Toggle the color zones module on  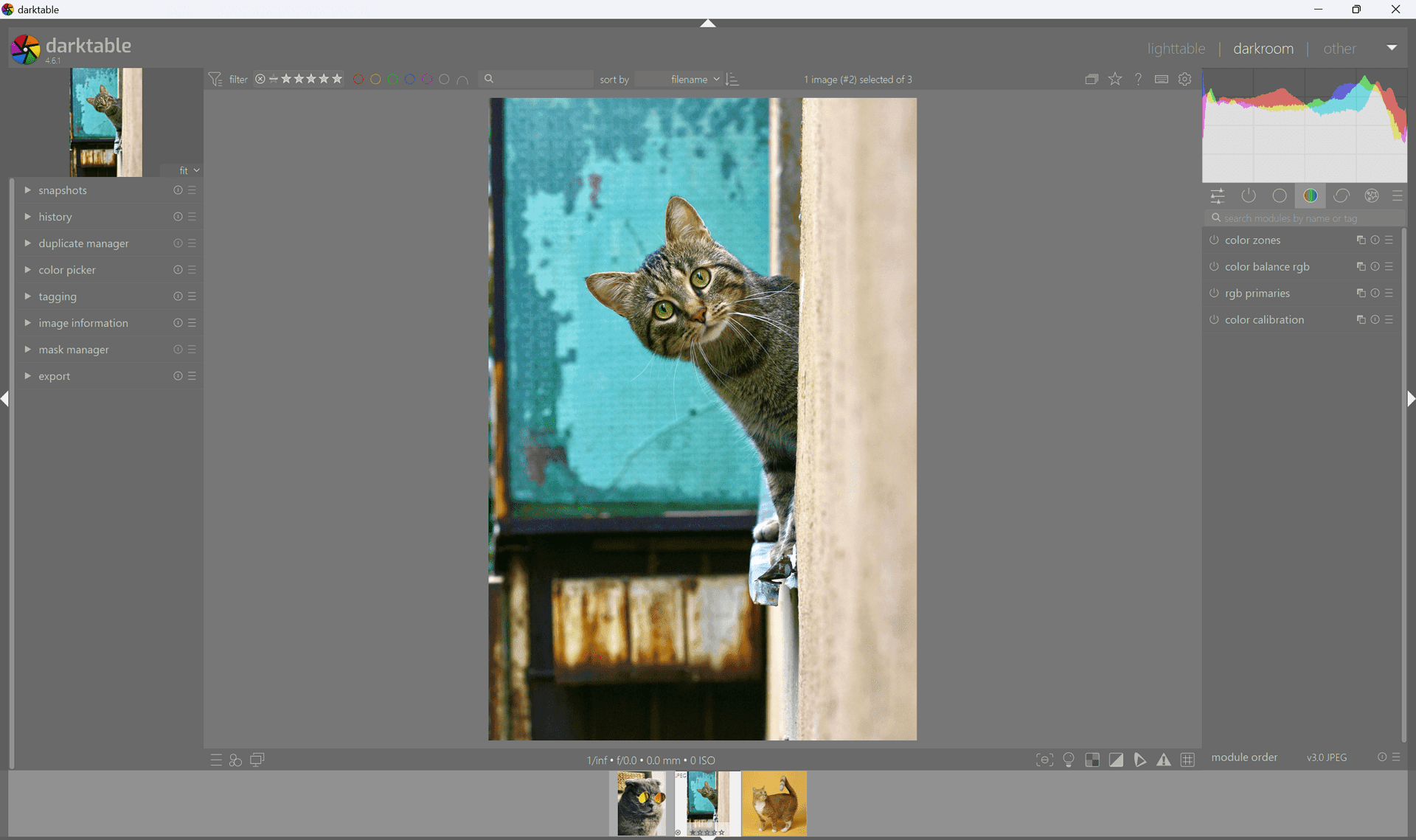[x=1214, y=240]
